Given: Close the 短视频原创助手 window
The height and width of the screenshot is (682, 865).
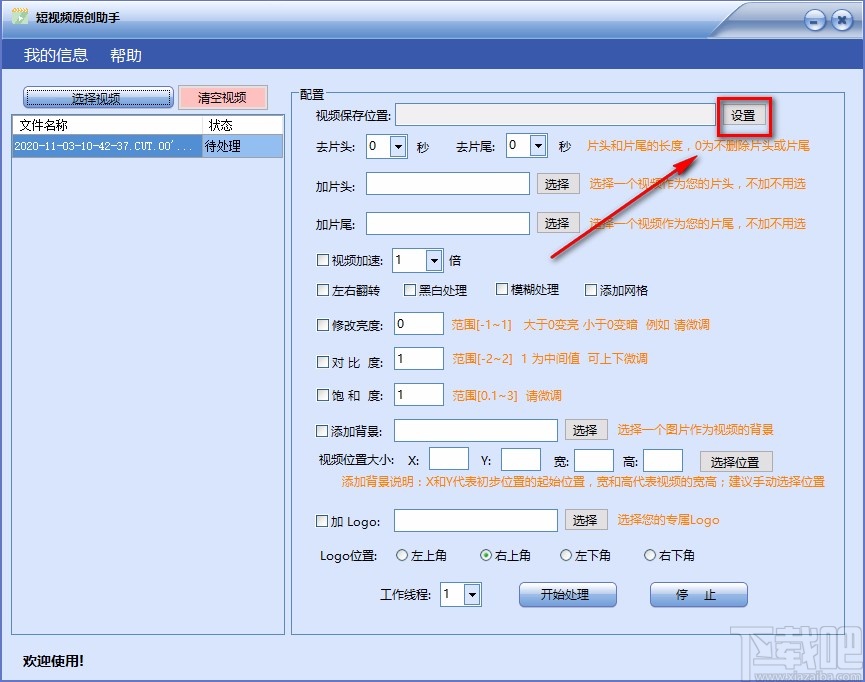Looking at the screenshot, I should coord(842,21).
